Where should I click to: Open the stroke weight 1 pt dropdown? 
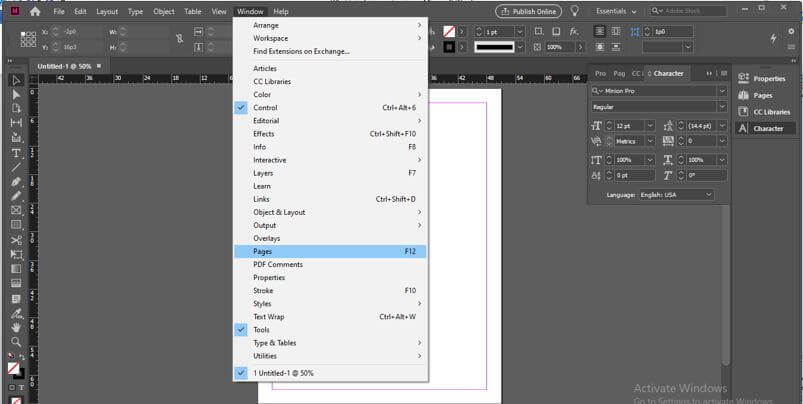click(x=520, y=32)
